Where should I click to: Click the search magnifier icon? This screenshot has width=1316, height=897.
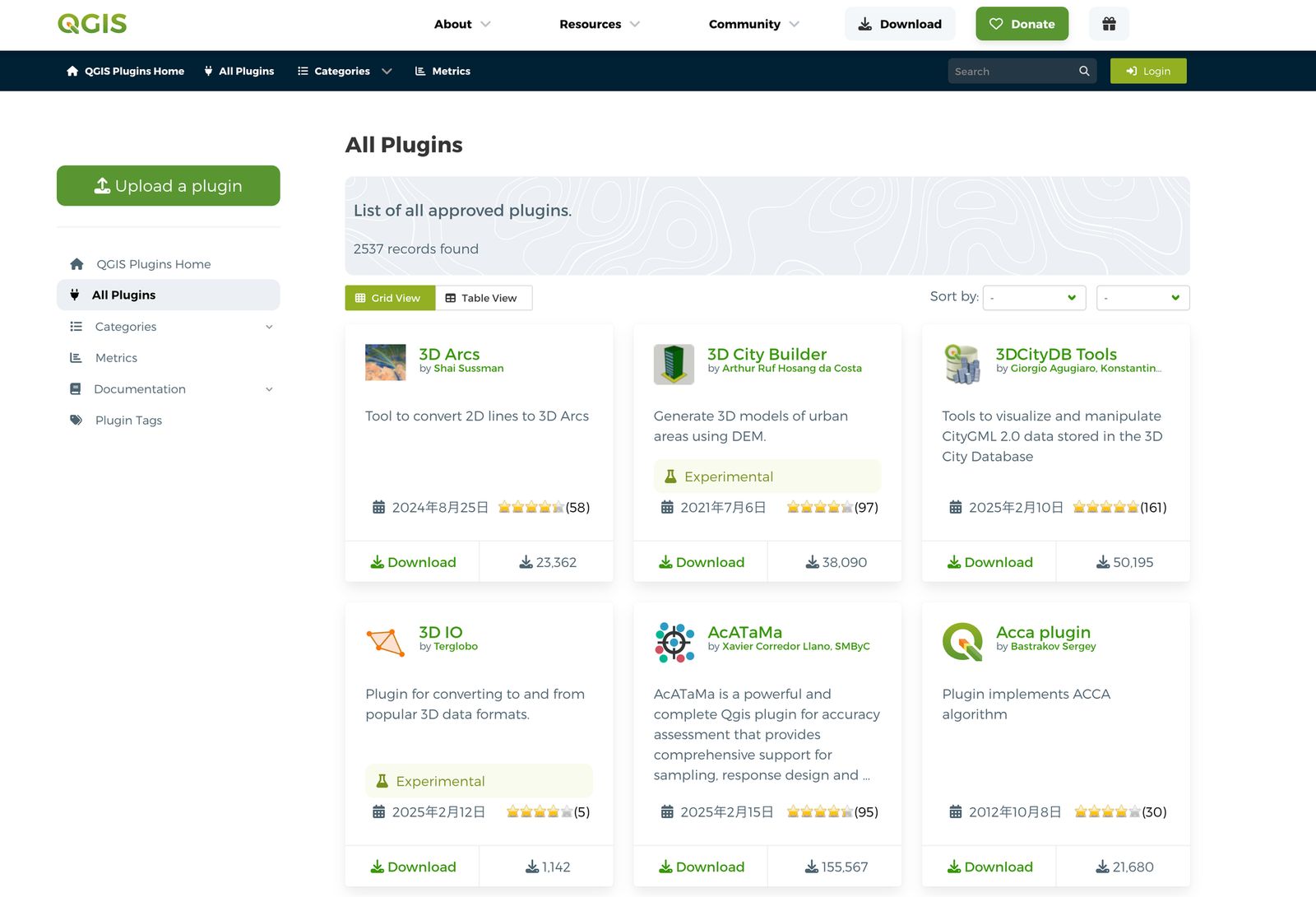[1084, 72]
